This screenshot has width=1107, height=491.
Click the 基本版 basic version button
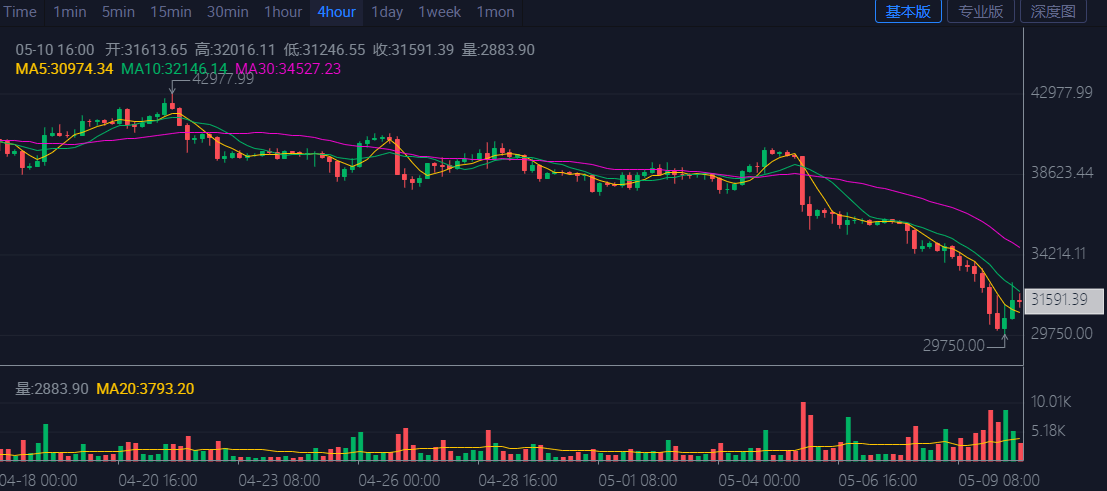tap(908, 12)
